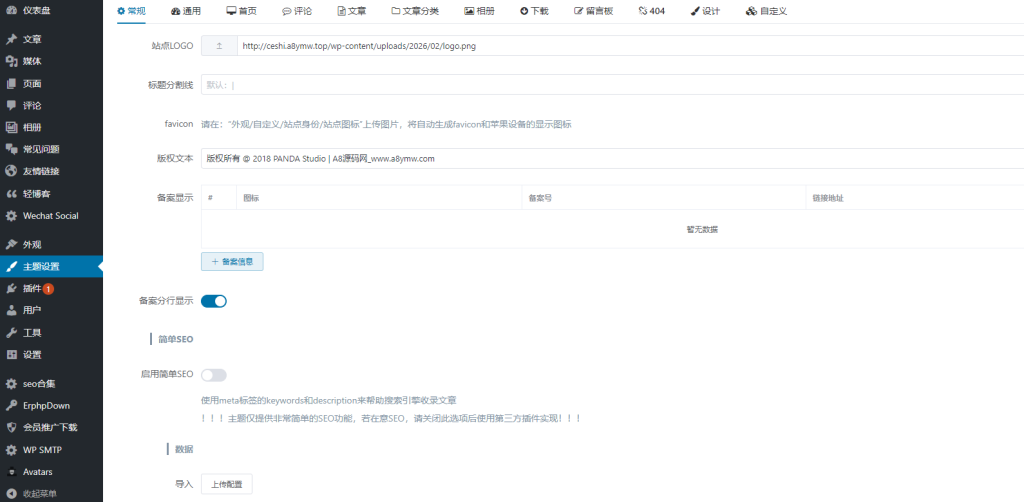
Task: Click the globe icon beside 友情链接
Action: coord(11,171)
